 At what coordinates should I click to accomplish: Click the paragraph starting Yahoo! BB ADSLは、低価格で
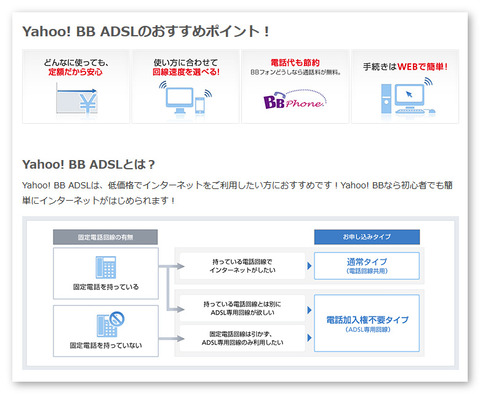pyautogui.click(x=237, y=193)
